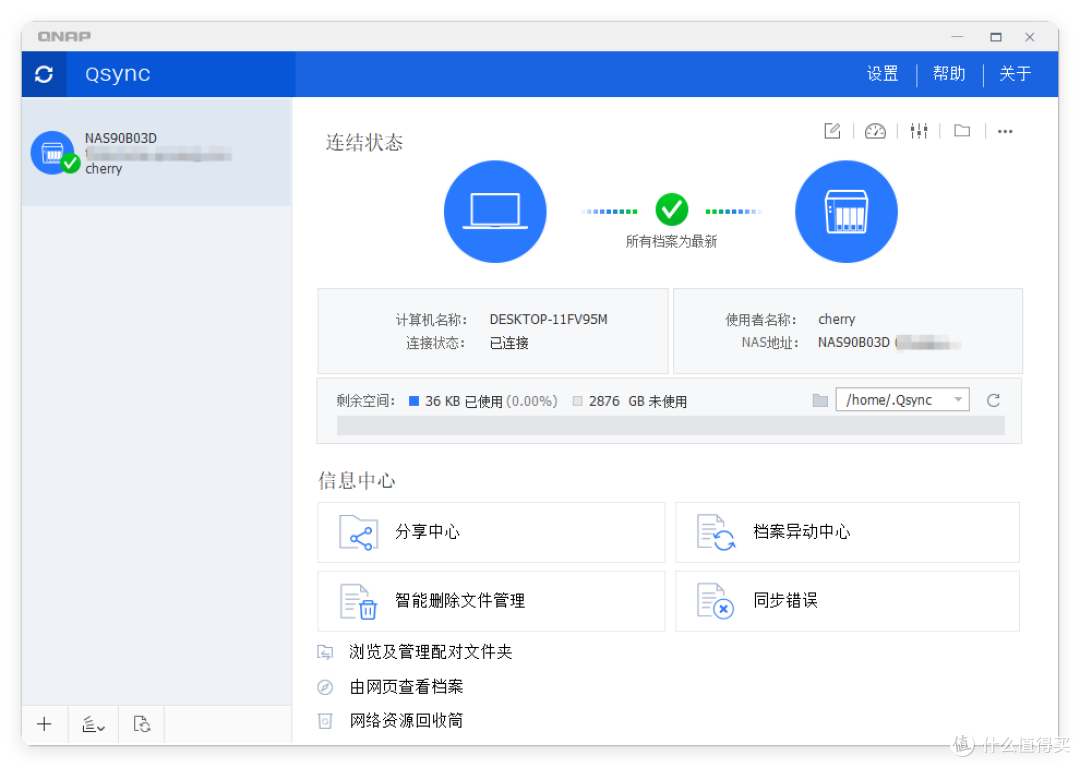The width and height of the screenshot is (1080, 767).
Task: Click the 36 KB 已使用 usage label
Action: (x=464, y=401)
